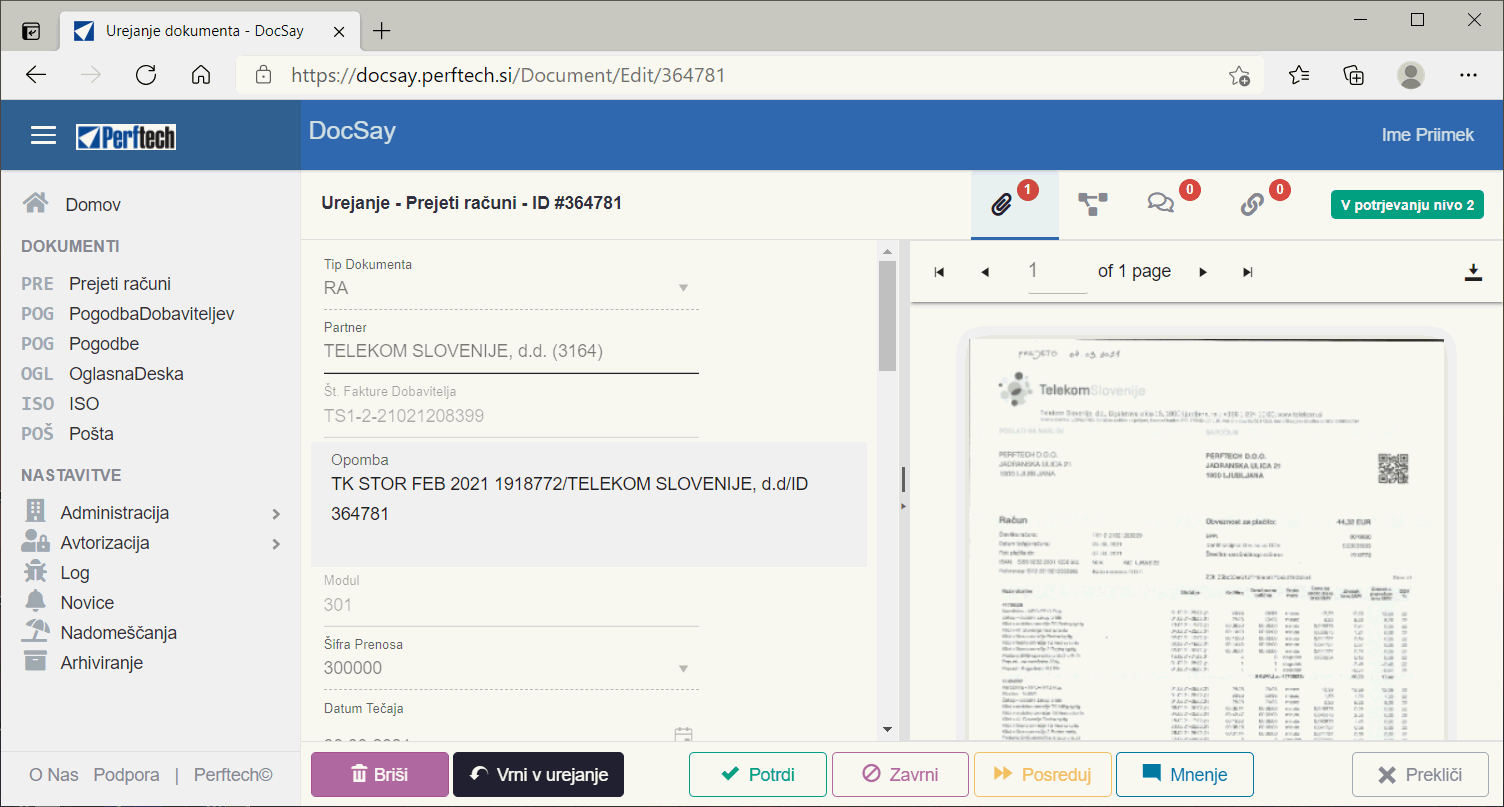The width and height of the screenshot is (1504, 807).
Task: Open browser favorites list
Action: 1299,75
